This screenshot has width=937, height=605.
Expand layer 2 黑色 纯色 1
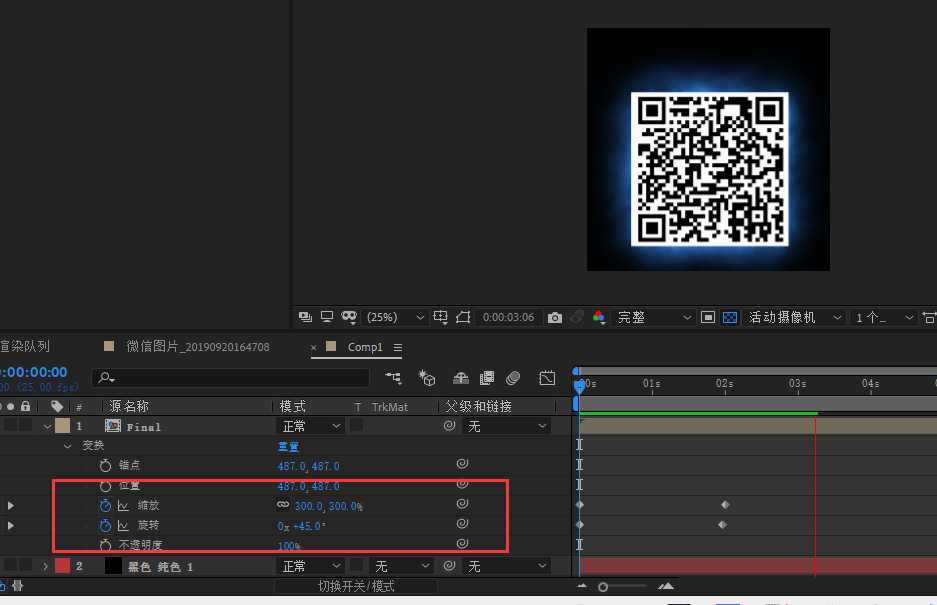pos(45,566)
